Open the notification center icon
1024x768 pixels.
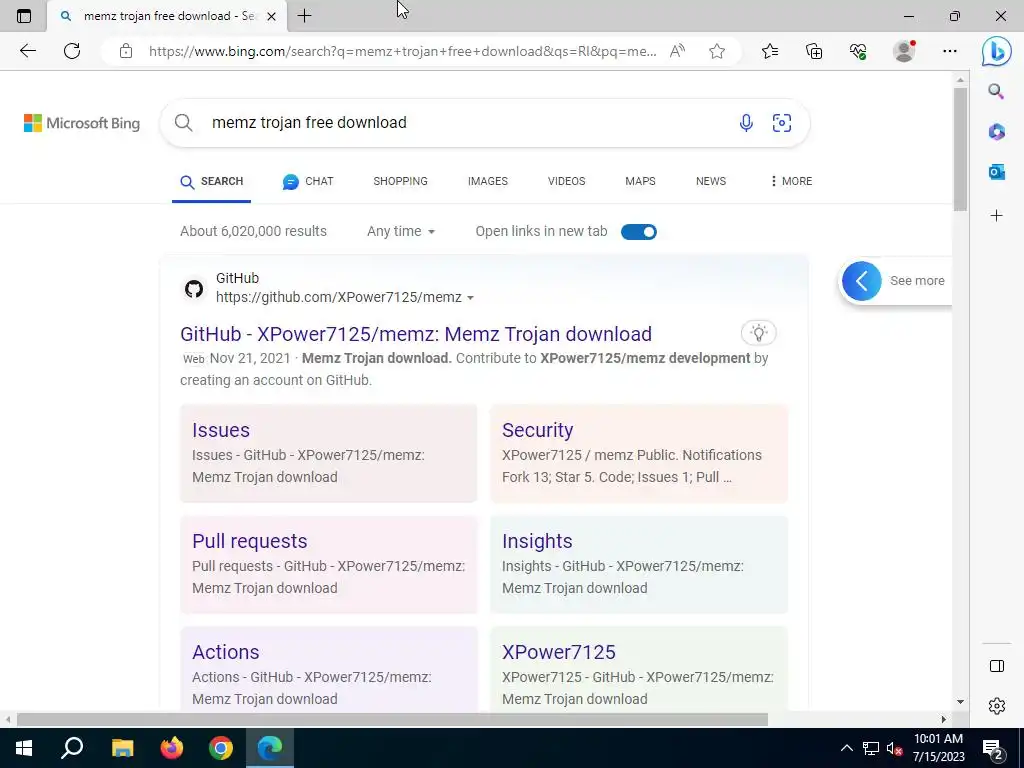click(x=993, y=748)
